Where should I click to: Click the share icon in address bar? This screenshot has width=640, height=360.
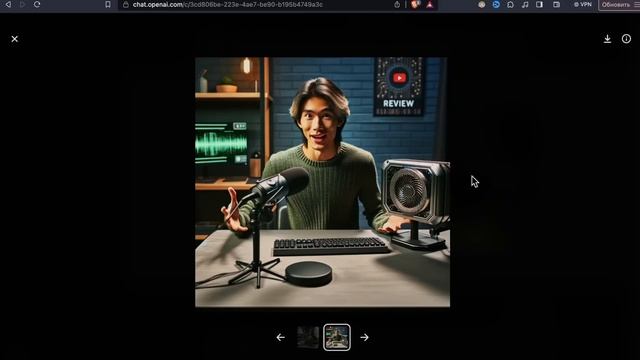[x=397, y=4]
